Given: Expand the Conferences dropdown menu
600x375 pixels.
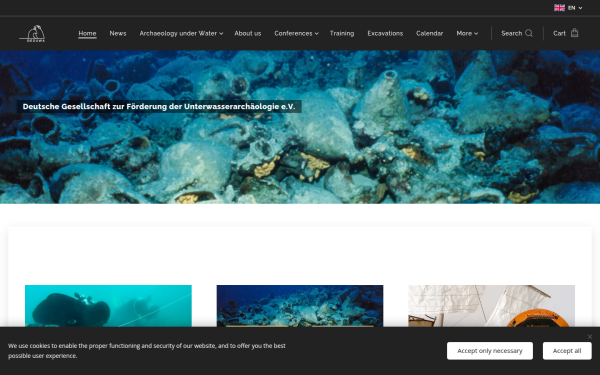Looking at the screenshot, I should (296, 33).
